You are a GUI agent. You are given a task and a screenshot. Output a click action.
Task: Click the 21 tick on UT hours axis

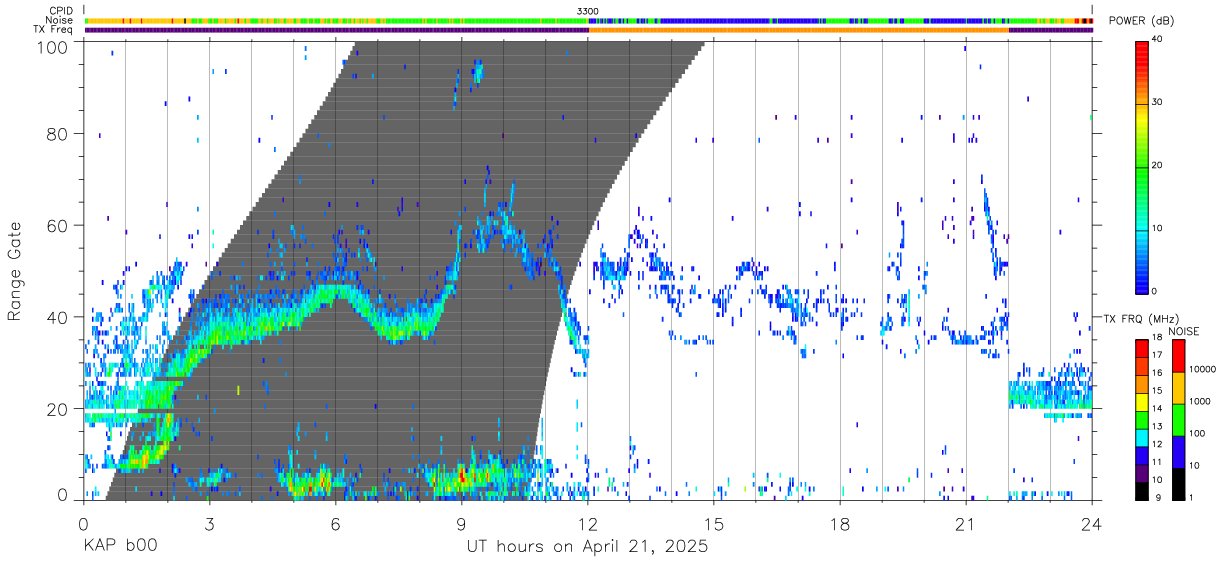pos(966,525)
